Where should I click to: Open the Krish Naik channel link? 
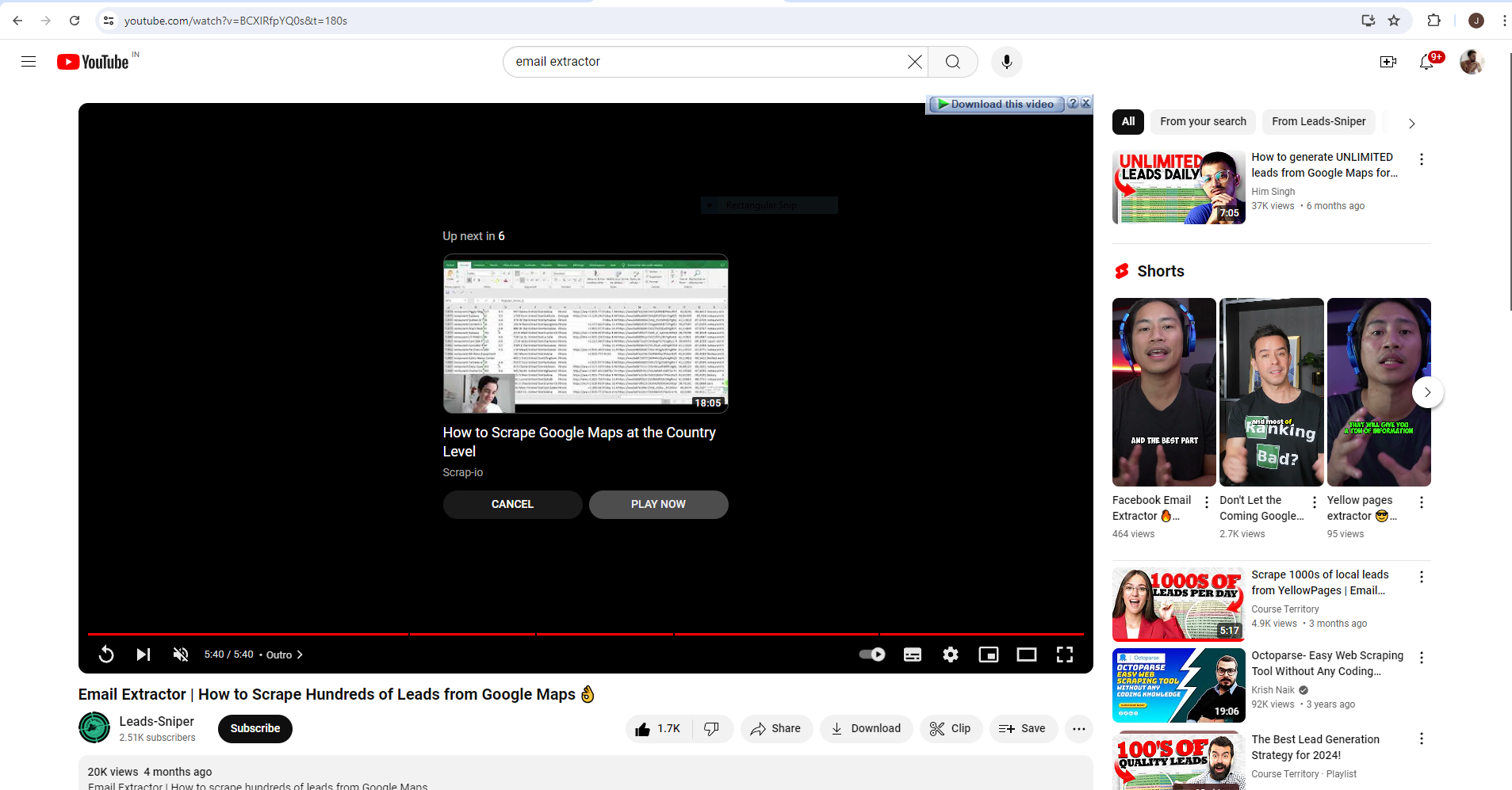pos(1273,690)
